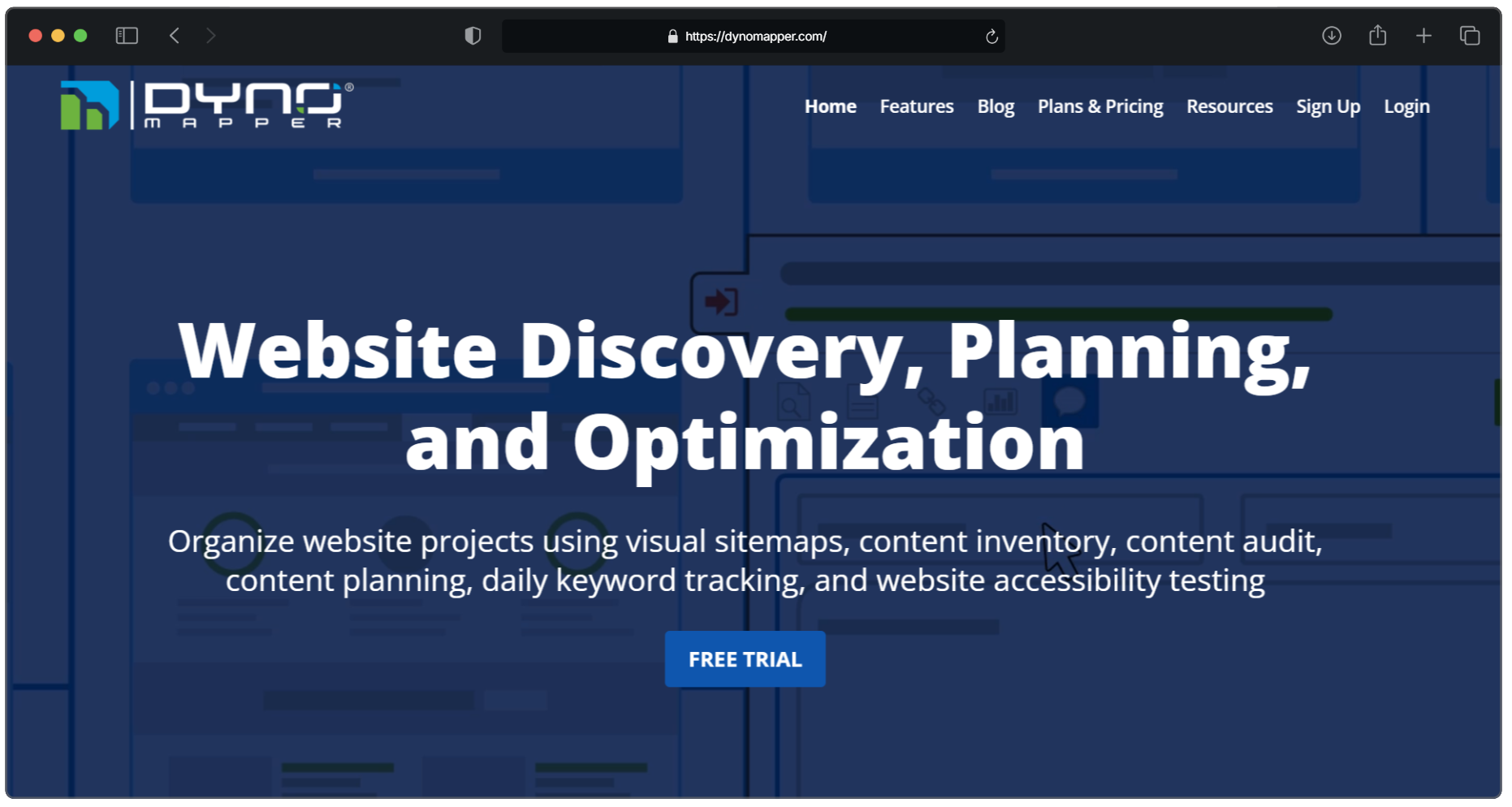Reload the page with the refresh icon
The height and width of the screenshot is (807, 1512).
coord(991,37)
